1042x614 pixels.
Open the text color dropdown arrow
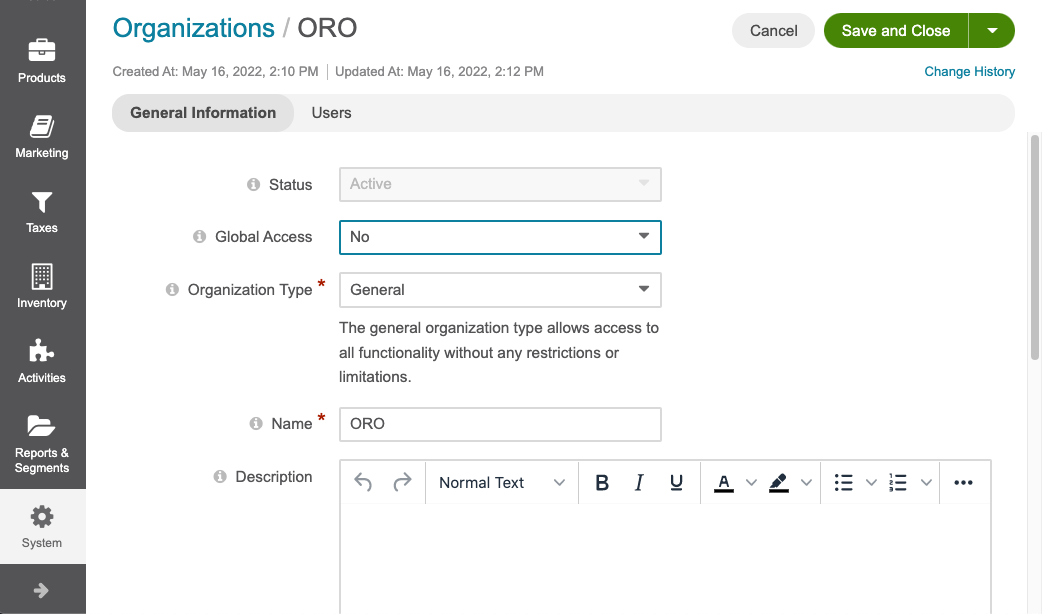(x=751, y=482)
